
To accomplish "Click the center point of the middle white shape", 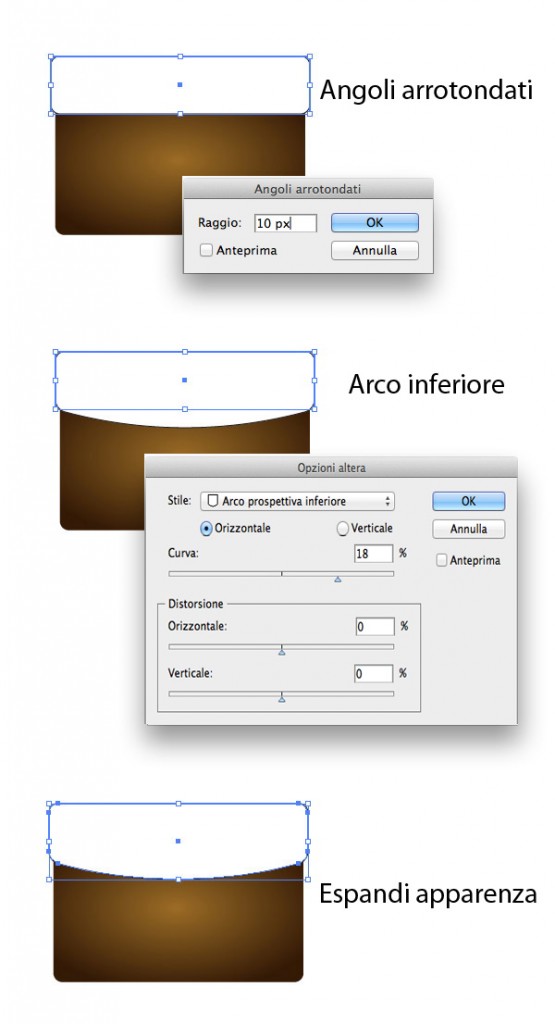I will click(x=185, y=379).
